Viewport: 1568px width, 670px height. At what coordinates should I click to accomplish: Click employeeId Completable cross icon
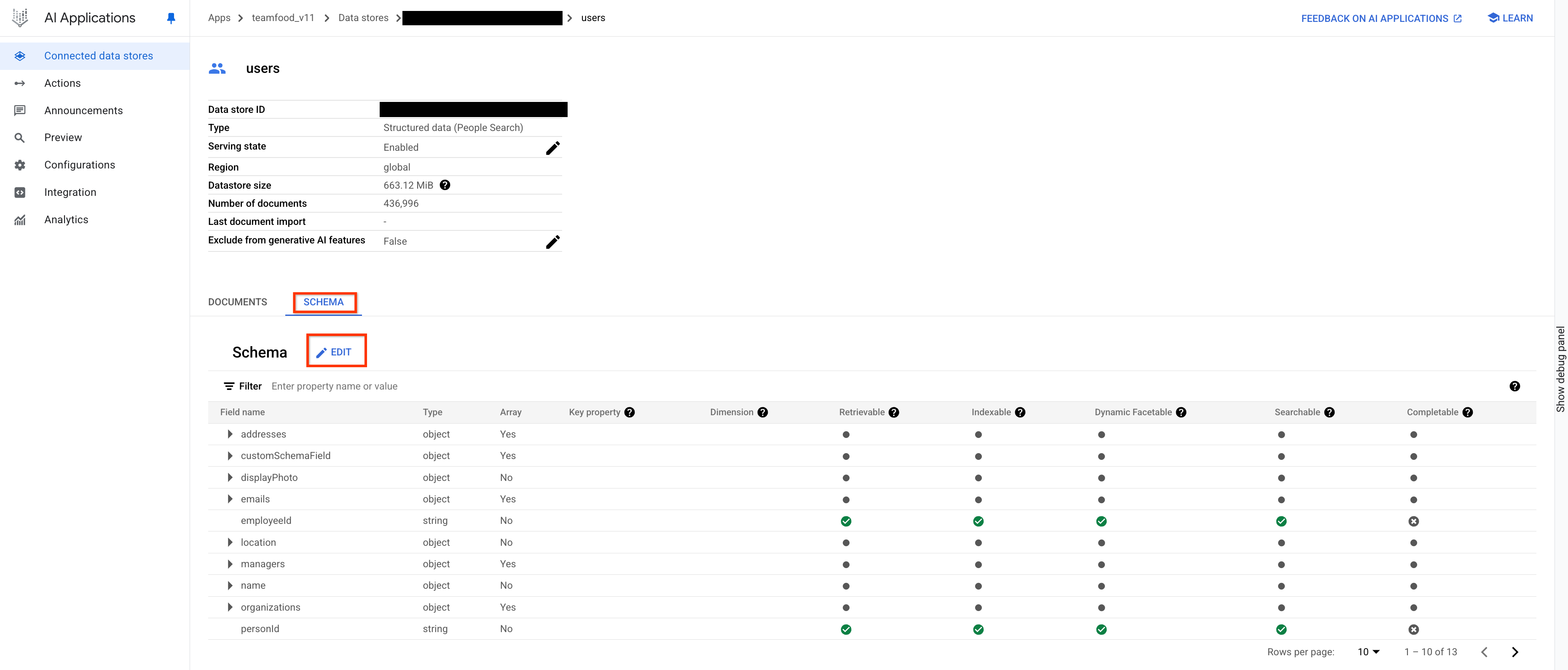coord(1413,521)
